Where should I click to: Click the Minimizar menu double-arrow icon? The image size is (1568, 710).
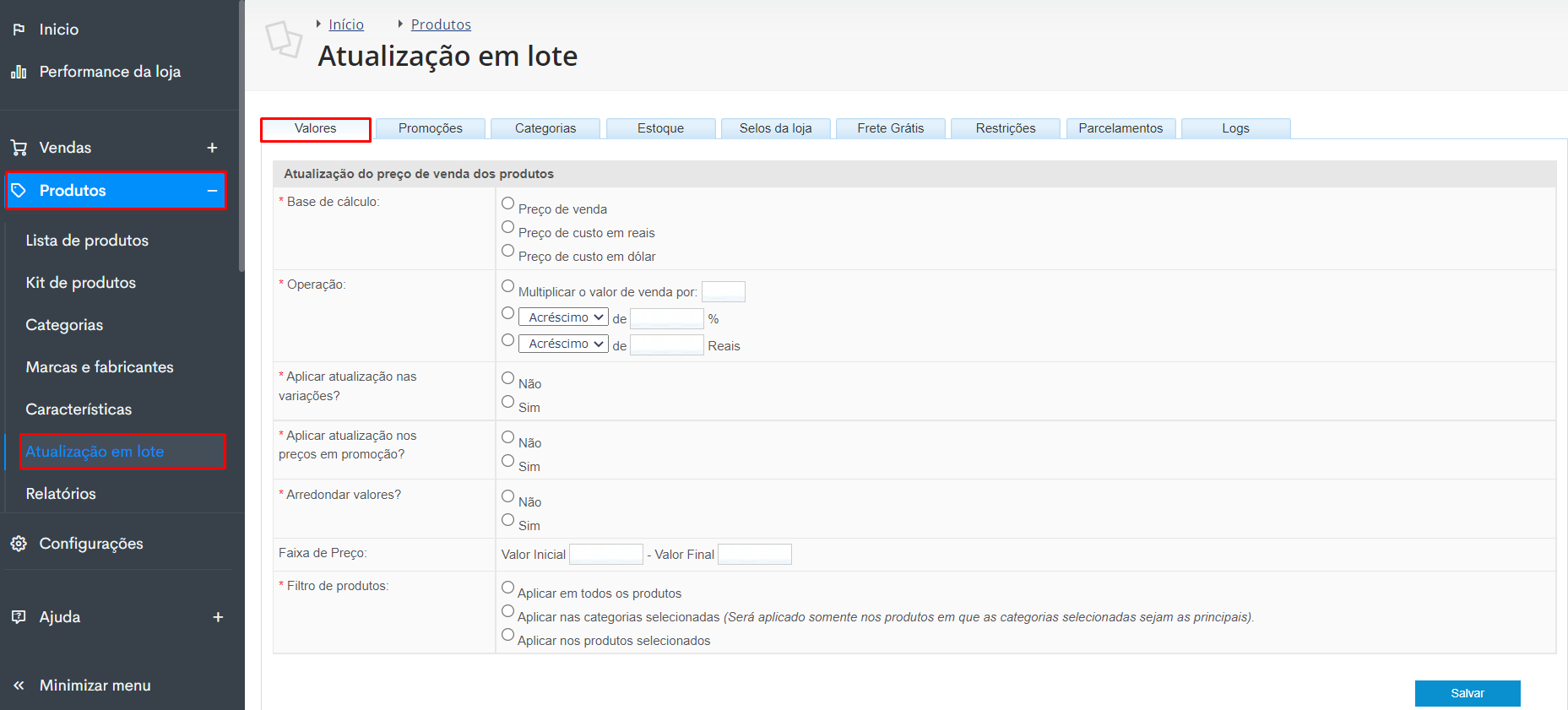pyautogui.click(x=19, y=686)
